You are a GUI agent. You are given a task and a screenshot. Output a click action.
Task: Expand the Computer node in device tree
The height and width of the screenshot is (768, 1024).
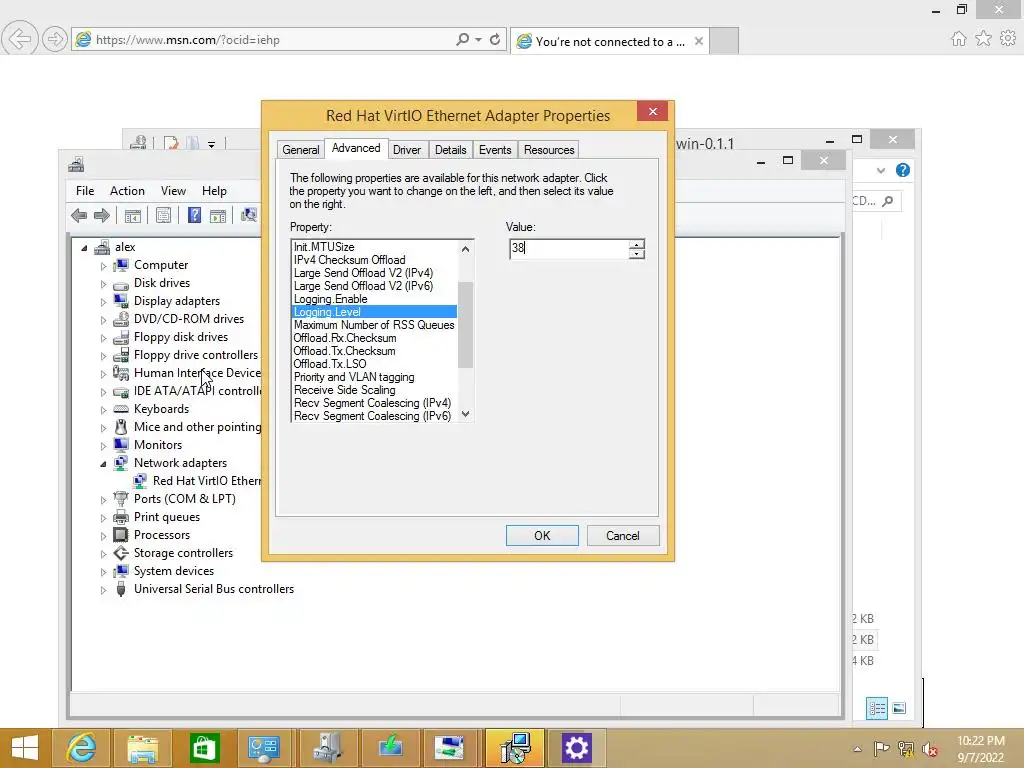coord(103,266)
